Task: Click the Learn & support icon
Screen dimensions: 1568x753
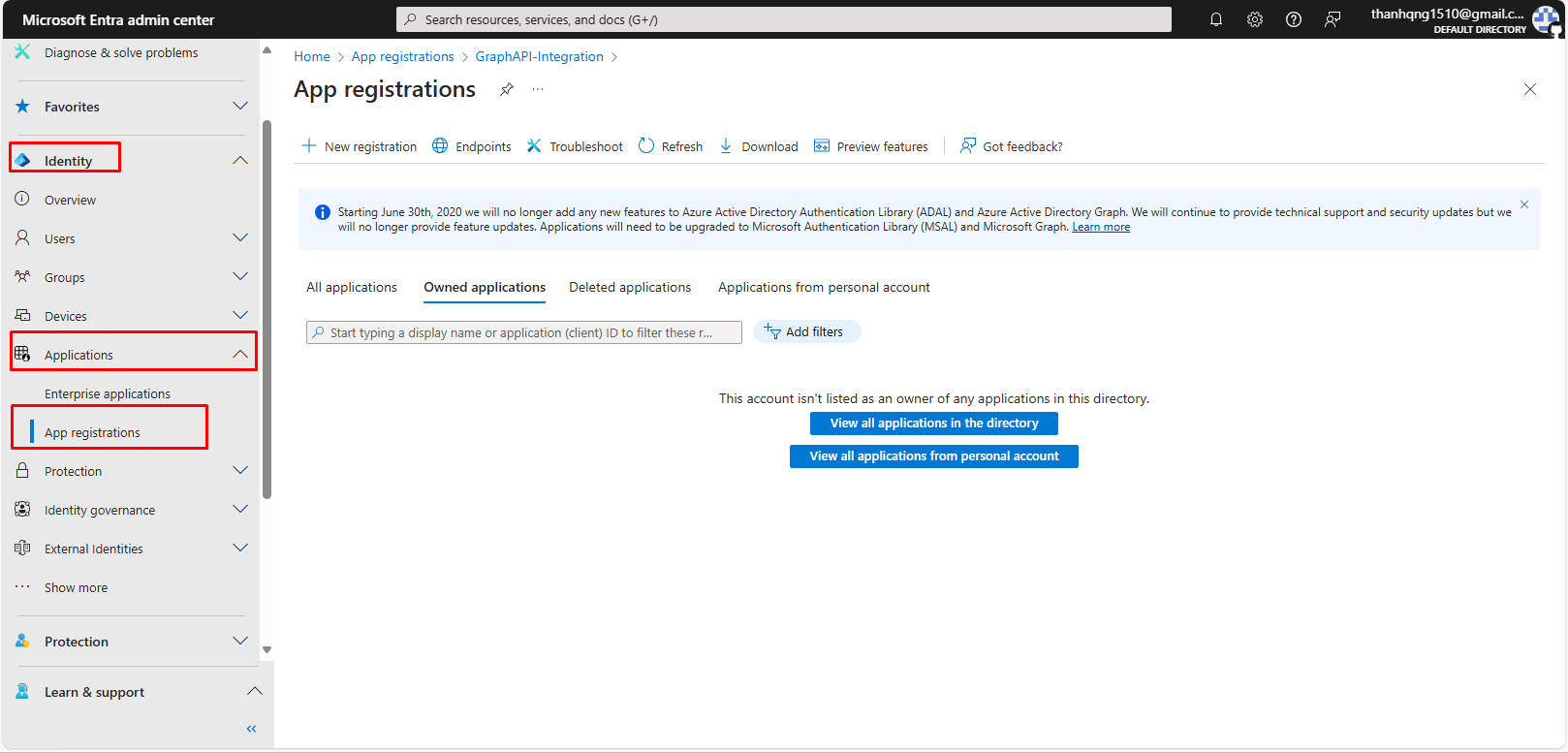Action: [22, 691]
